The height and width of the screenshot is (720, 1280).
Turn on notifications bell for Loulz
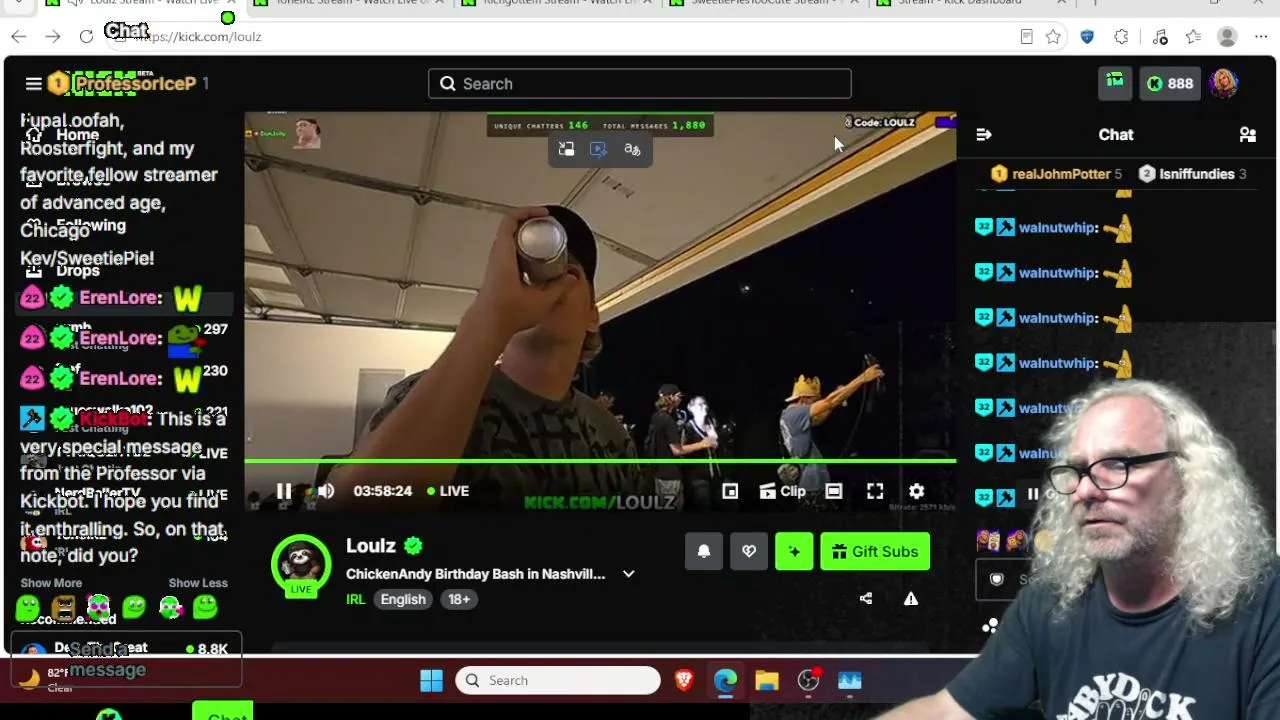704,551
